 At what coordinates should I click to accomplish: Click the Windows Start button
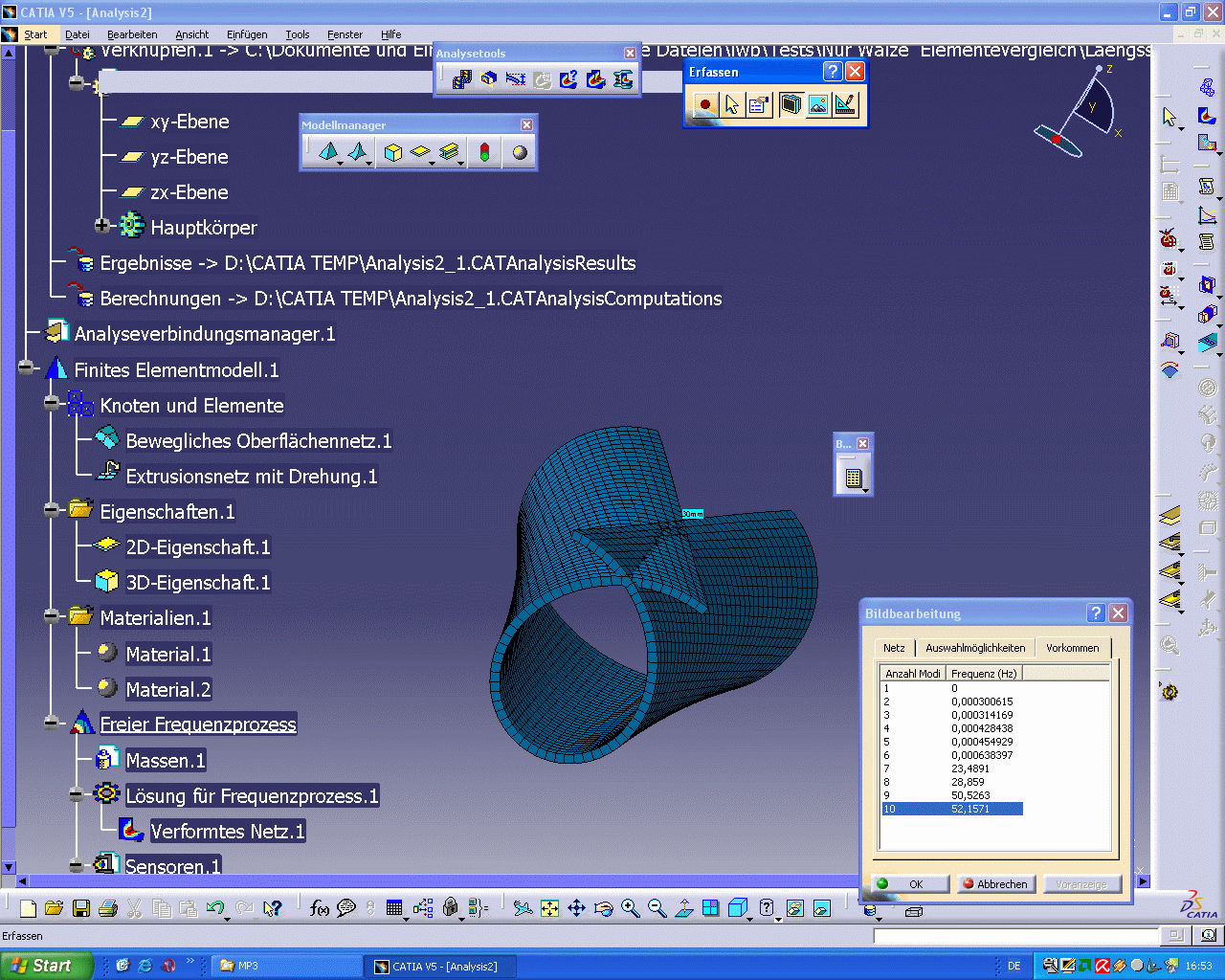(47, 966)
